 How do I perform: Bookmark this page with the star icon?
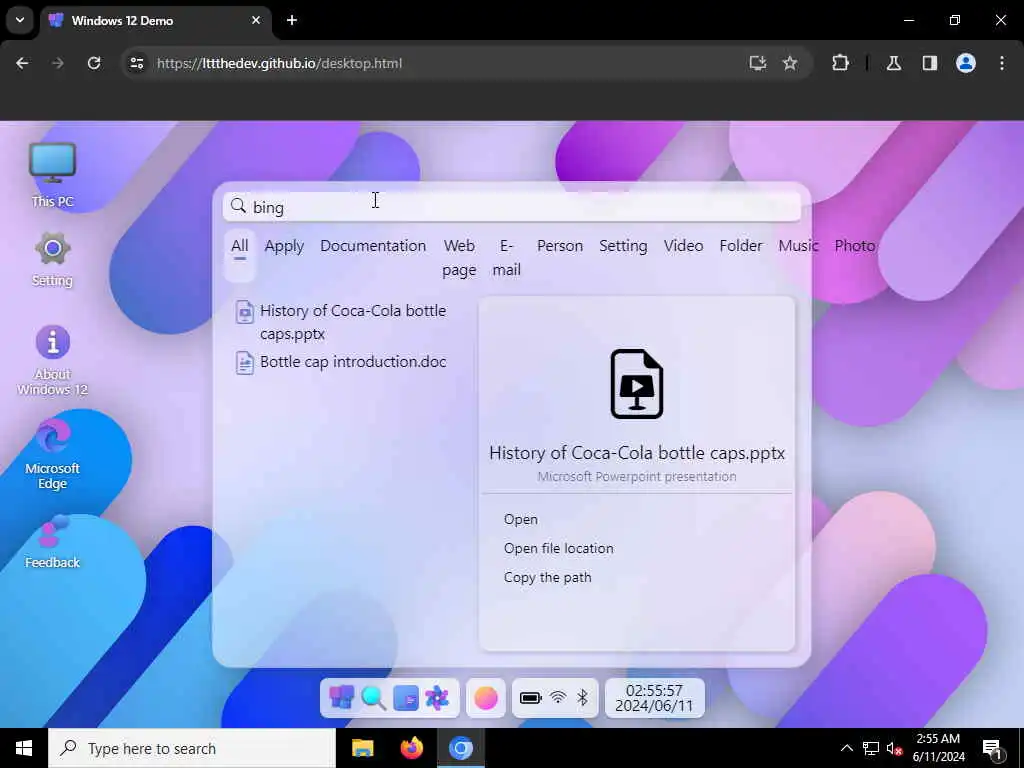pos(790,63)
